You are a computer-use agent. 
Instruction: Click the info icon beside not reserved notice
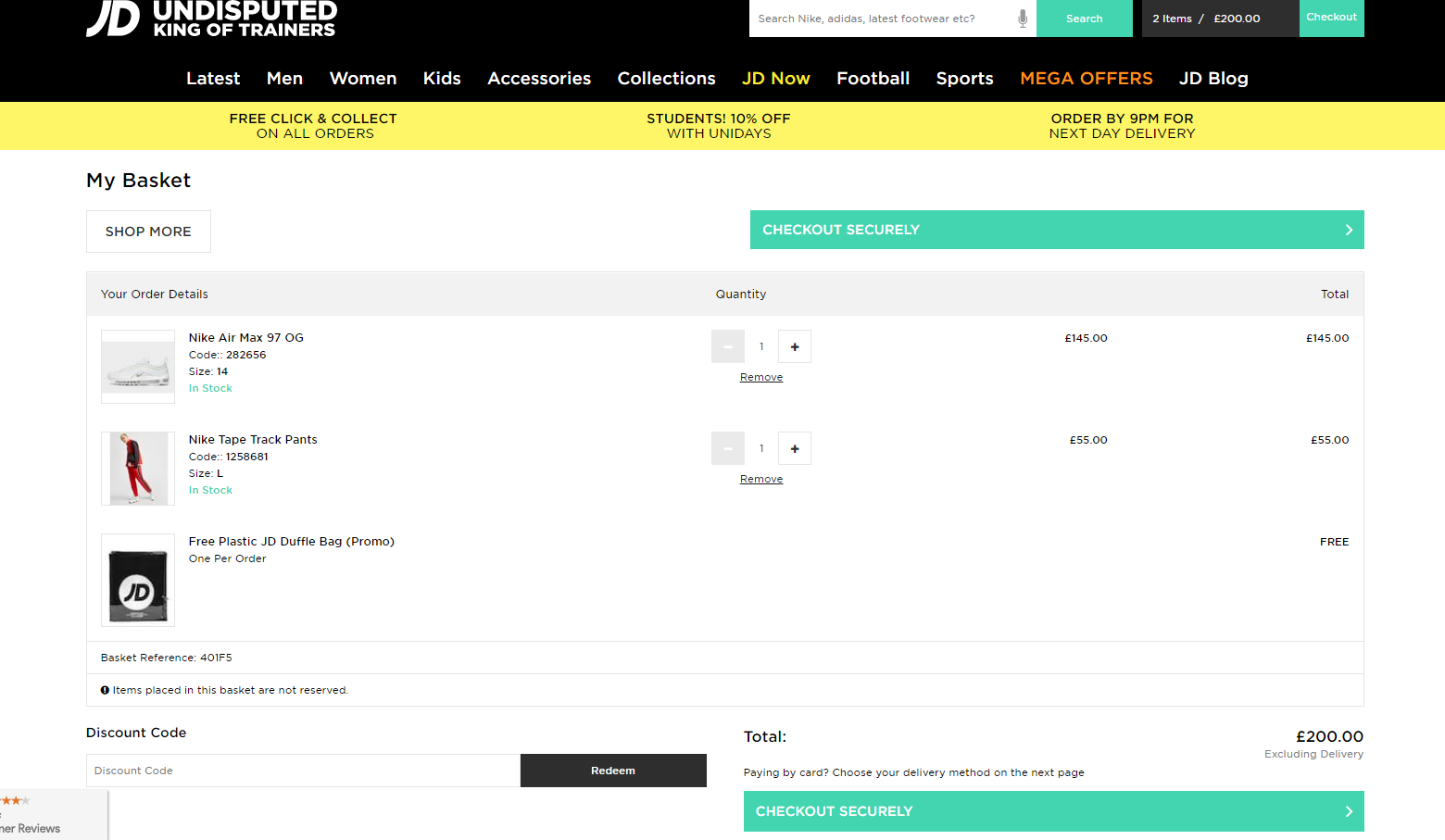point(105,690)
